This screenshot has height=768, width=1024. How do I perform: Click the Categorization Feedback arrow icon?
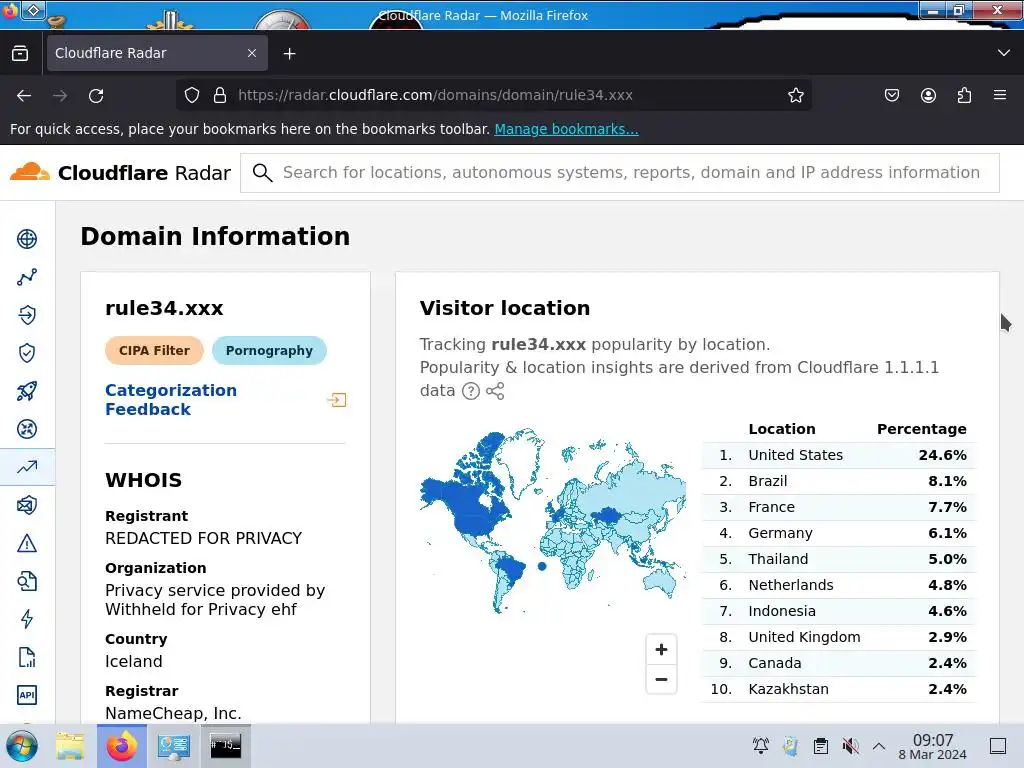[337, 400]
